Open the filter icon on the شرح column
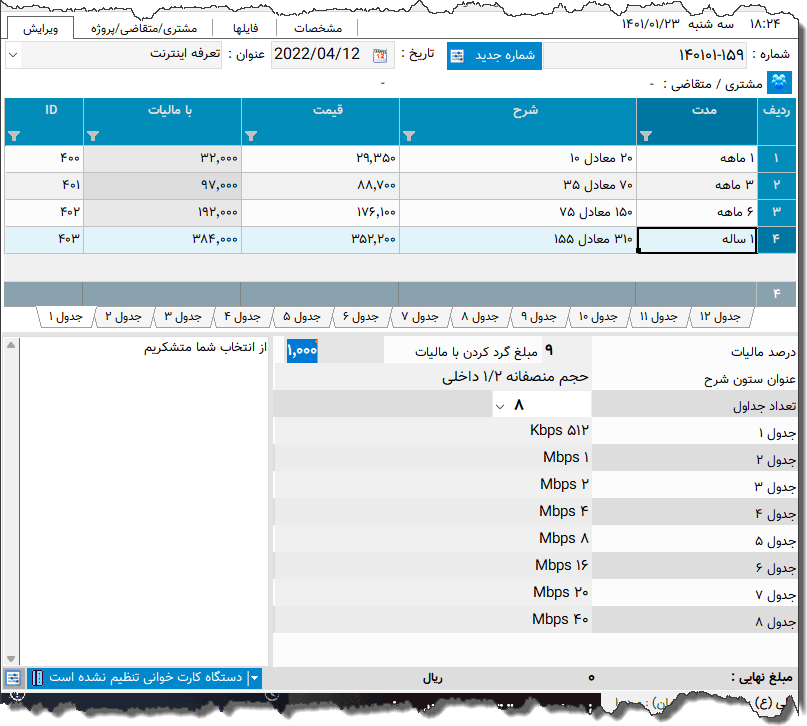The height and width of the screenshot is (726, 807). click(x=409, y=134)
